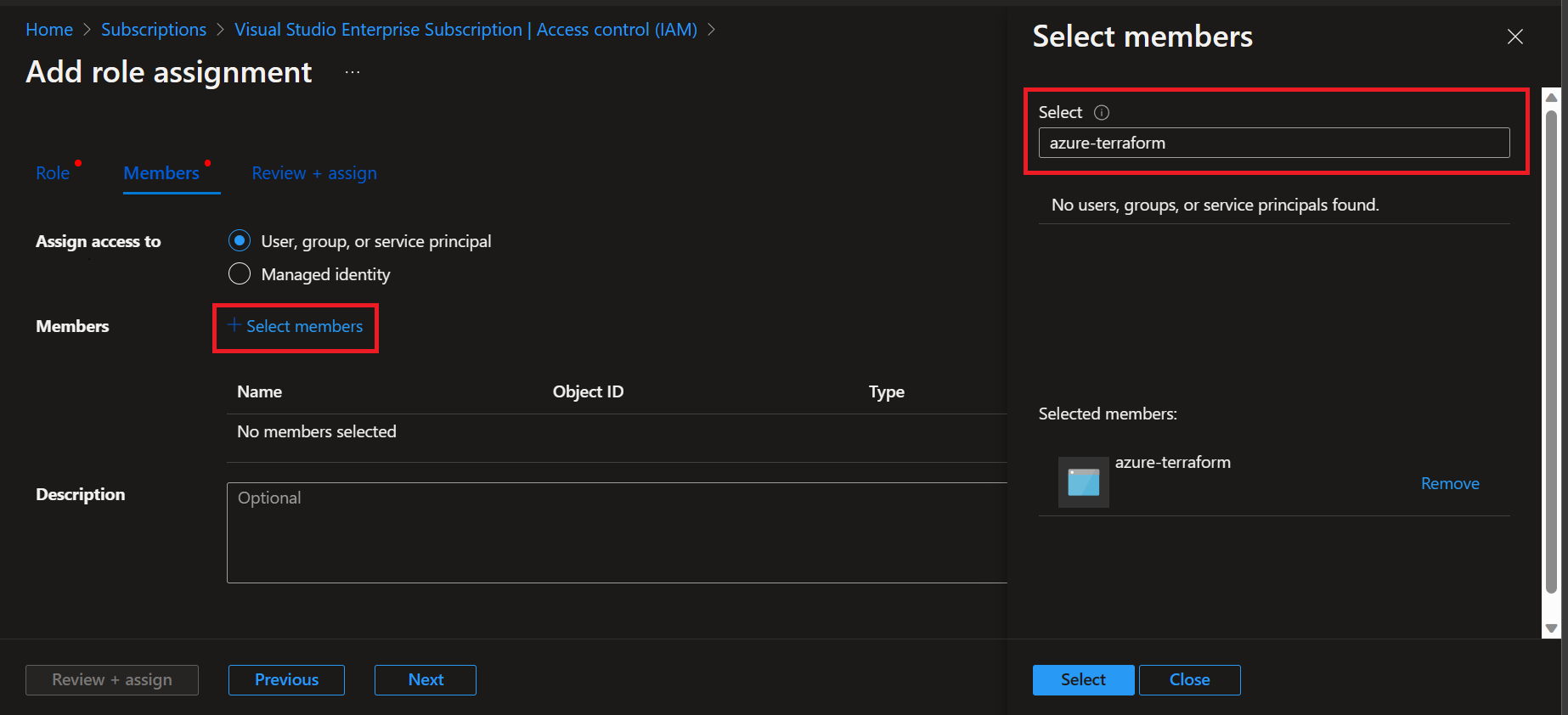The height and width of the screenshot is (715, 1568).
Task: Choose the Managed identity radio option
Action: point(240,273)
